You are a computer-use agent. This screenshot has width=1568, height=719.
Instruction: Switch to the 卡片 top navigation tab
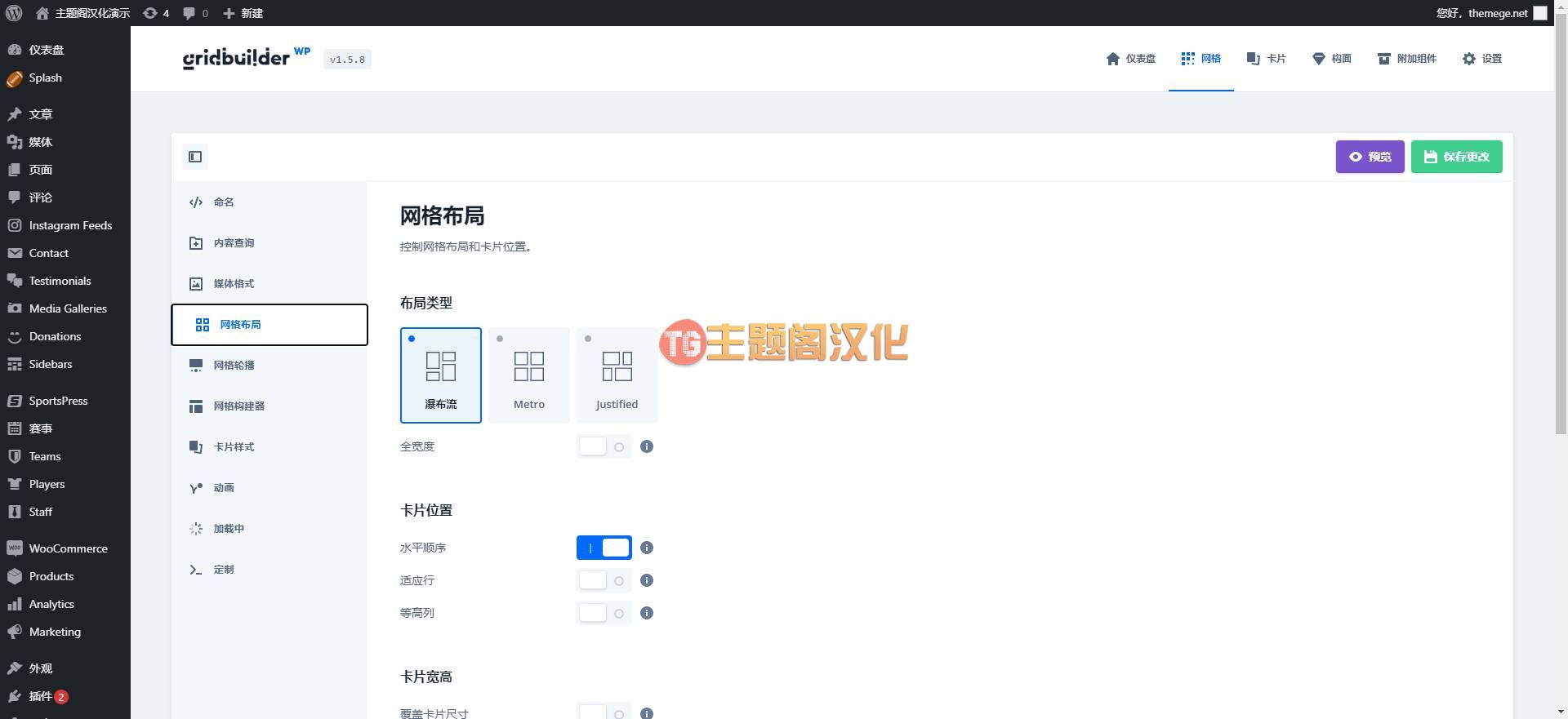pyautogui.click(x=1267, y=59)
